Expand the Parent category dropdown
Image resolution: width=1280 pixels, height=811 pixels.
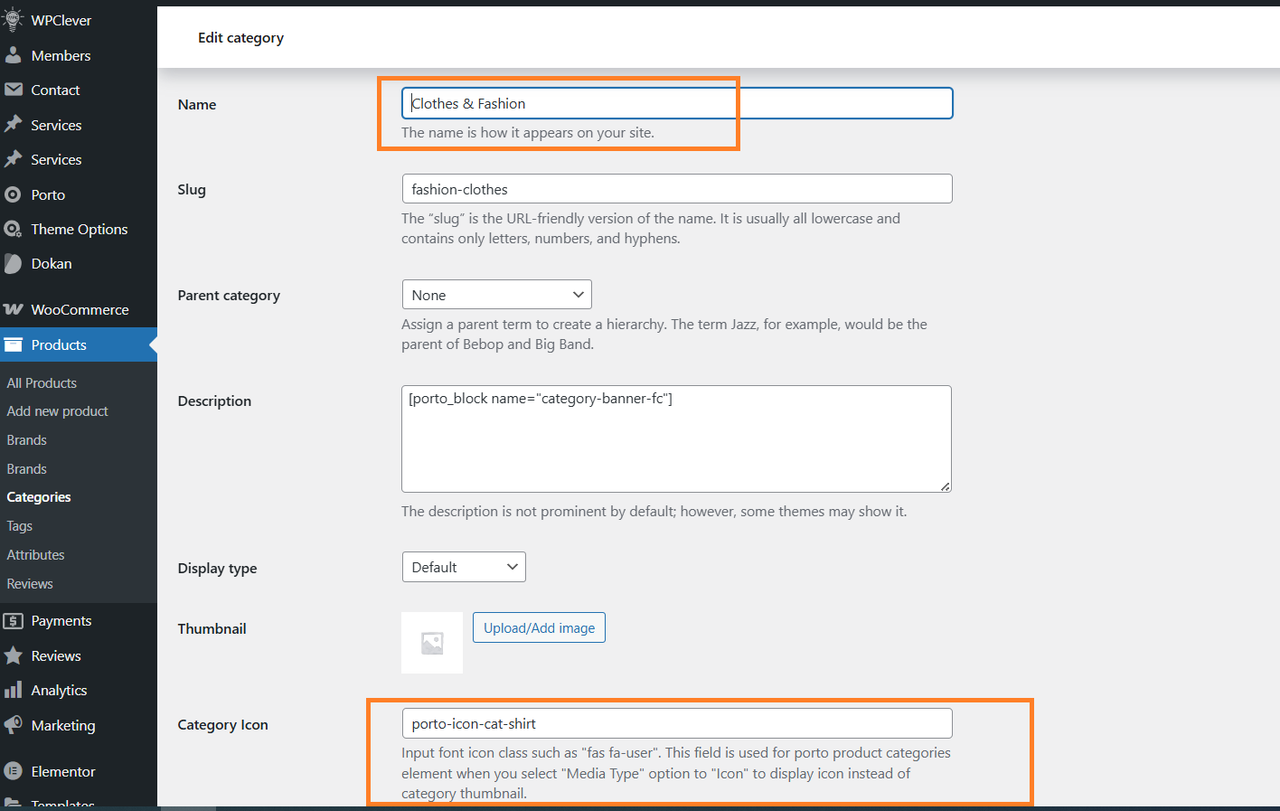[497, 295]
